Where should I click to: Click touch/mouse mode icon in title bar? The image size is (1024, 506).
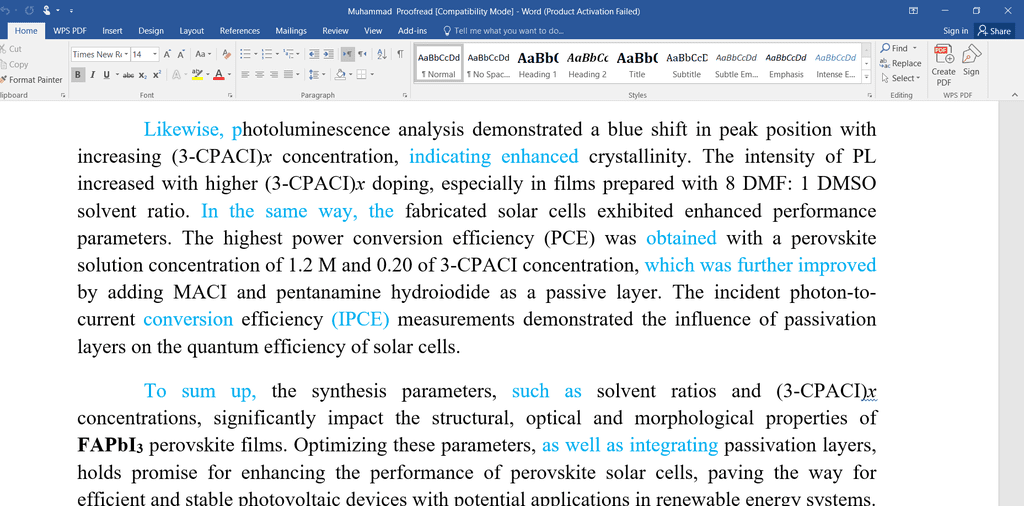[x=47, y=11]
